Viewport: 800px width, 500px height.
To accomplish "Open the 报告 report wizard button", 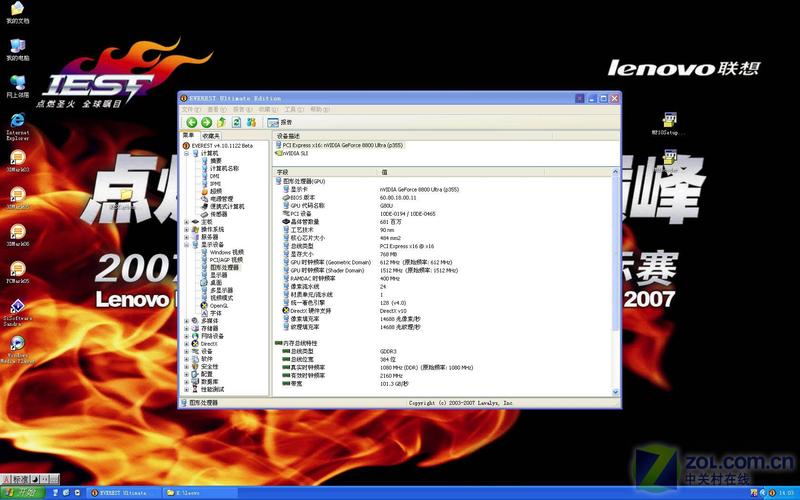I will pyautogui.click(x=280, y=122).
